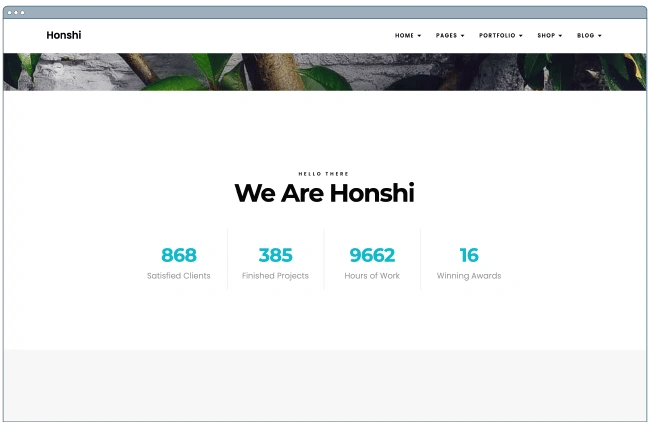Select the Satisfied Clients label
650x426 pixels.
coord(179,276)
